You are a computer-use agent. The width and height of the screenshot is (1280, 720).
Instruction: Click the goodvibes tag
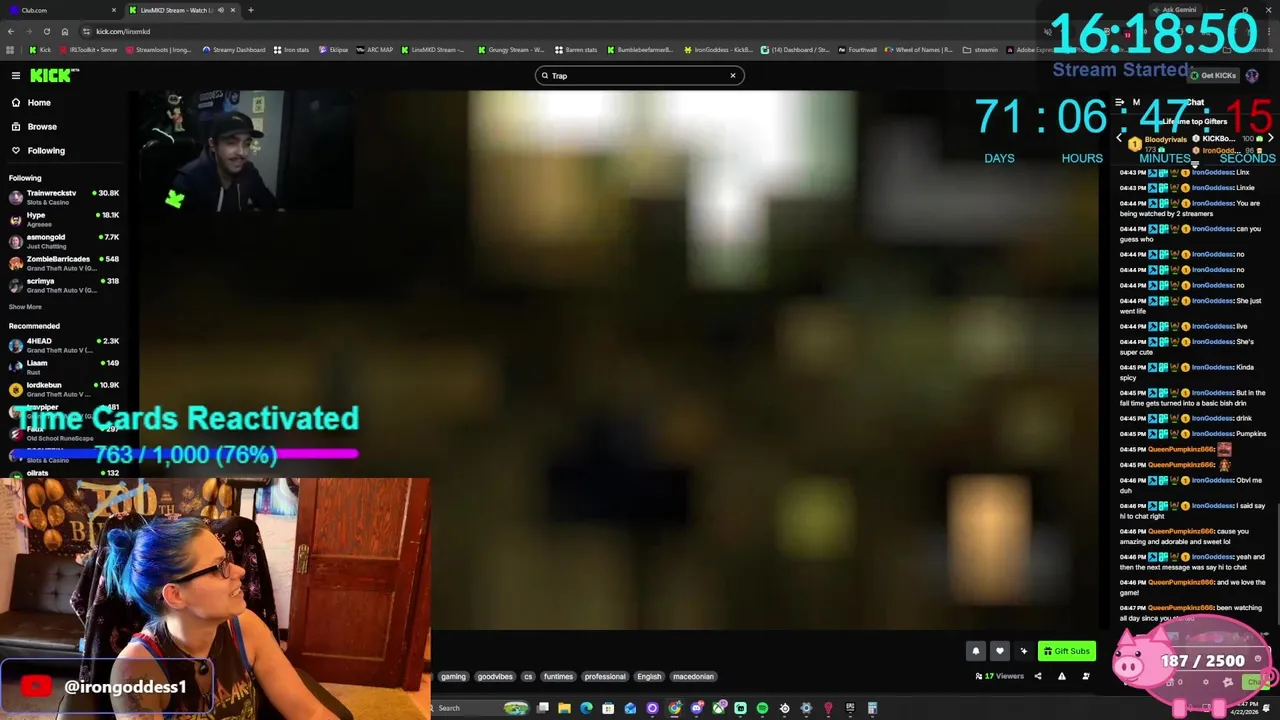494,676
